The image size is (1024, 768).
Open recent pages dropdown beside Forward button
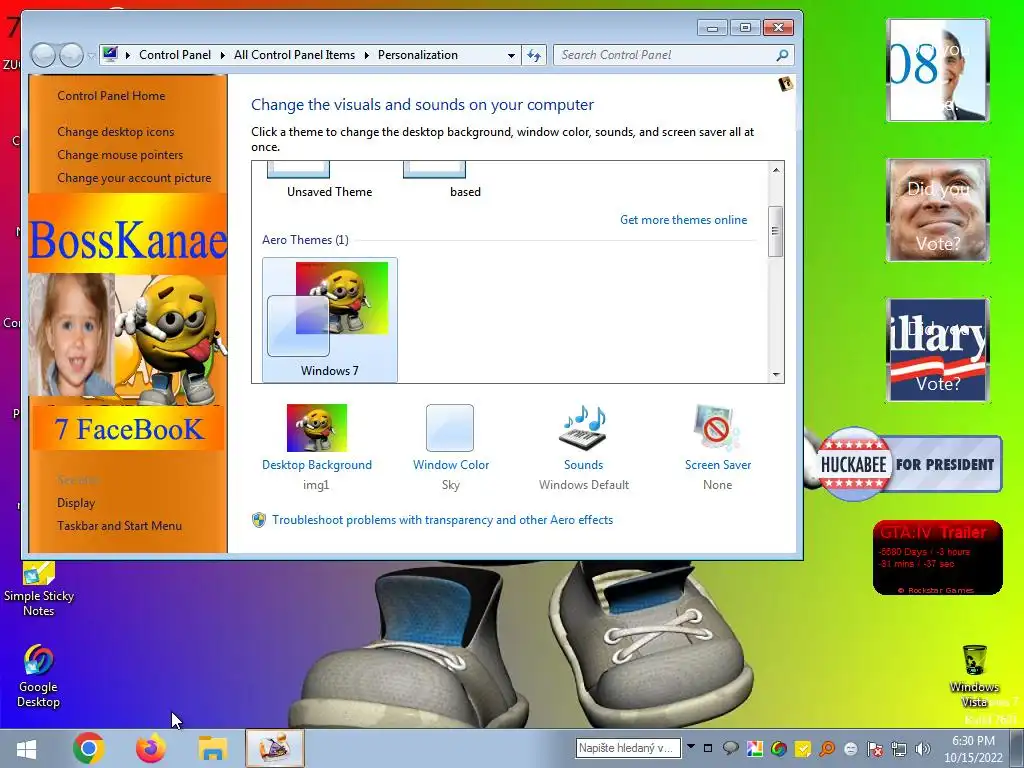pyautogui.click(x=91, y=56)
